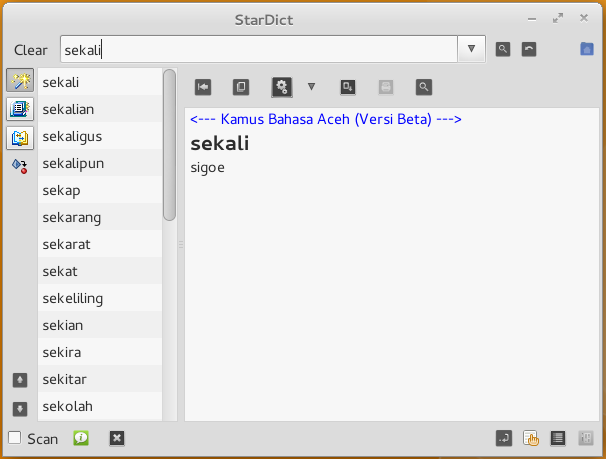
Task: Select 'sekarang' in the word list
Action: (x=72, y=217)
